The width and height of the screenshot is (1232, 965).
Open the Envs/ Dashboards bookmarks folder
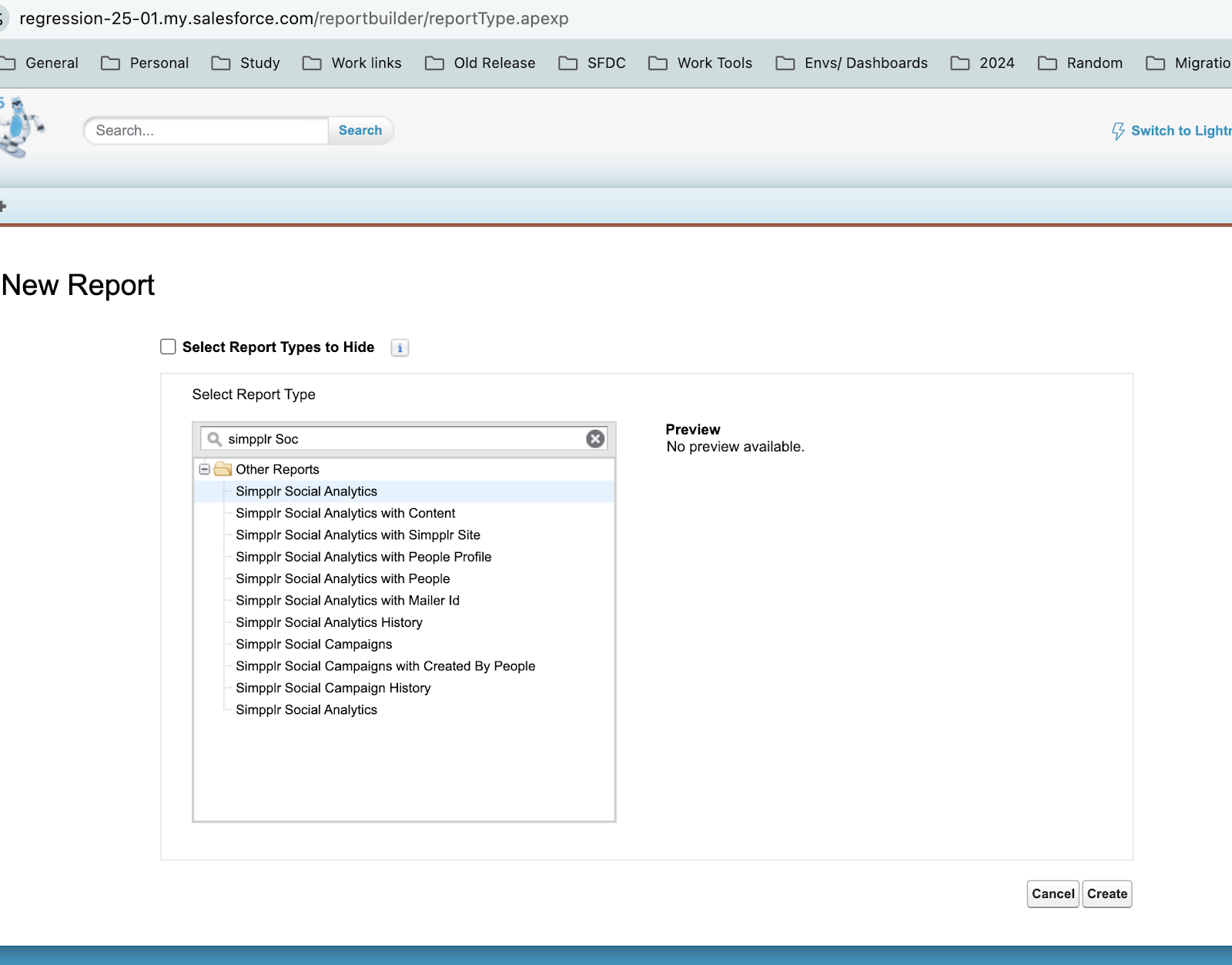852,63
